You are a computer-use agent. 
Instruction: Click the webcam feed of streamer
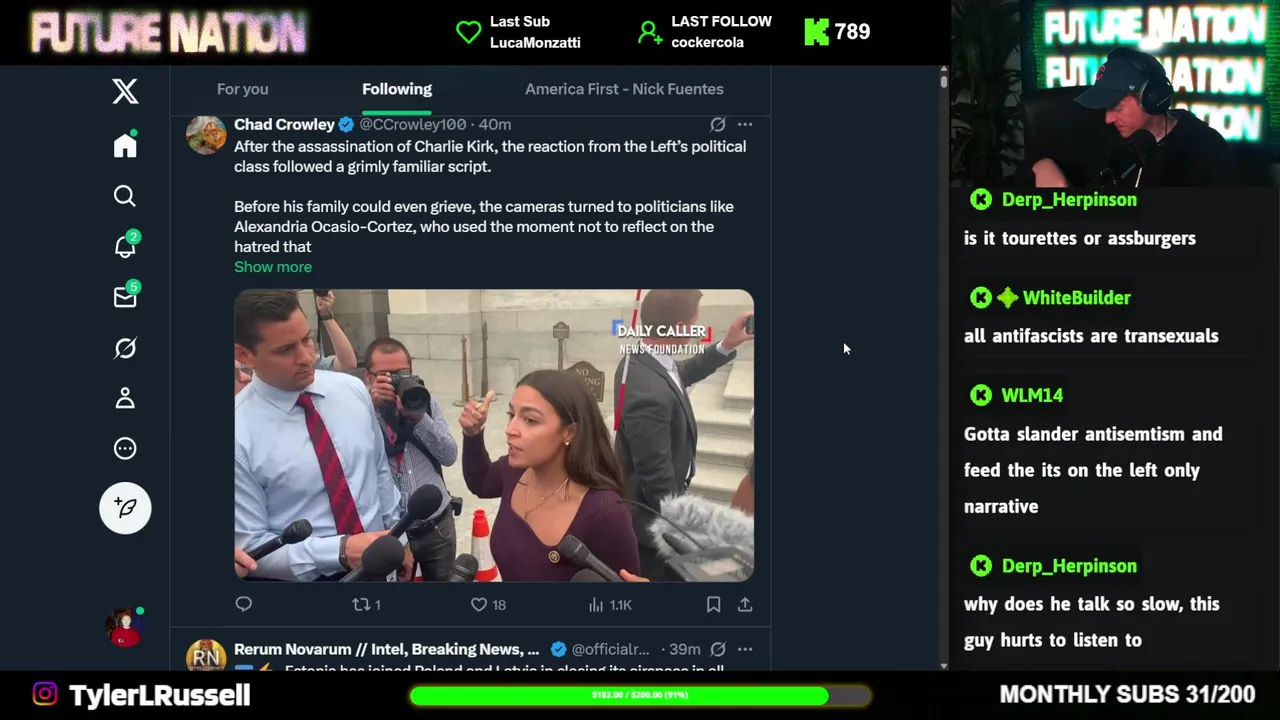1115,94
